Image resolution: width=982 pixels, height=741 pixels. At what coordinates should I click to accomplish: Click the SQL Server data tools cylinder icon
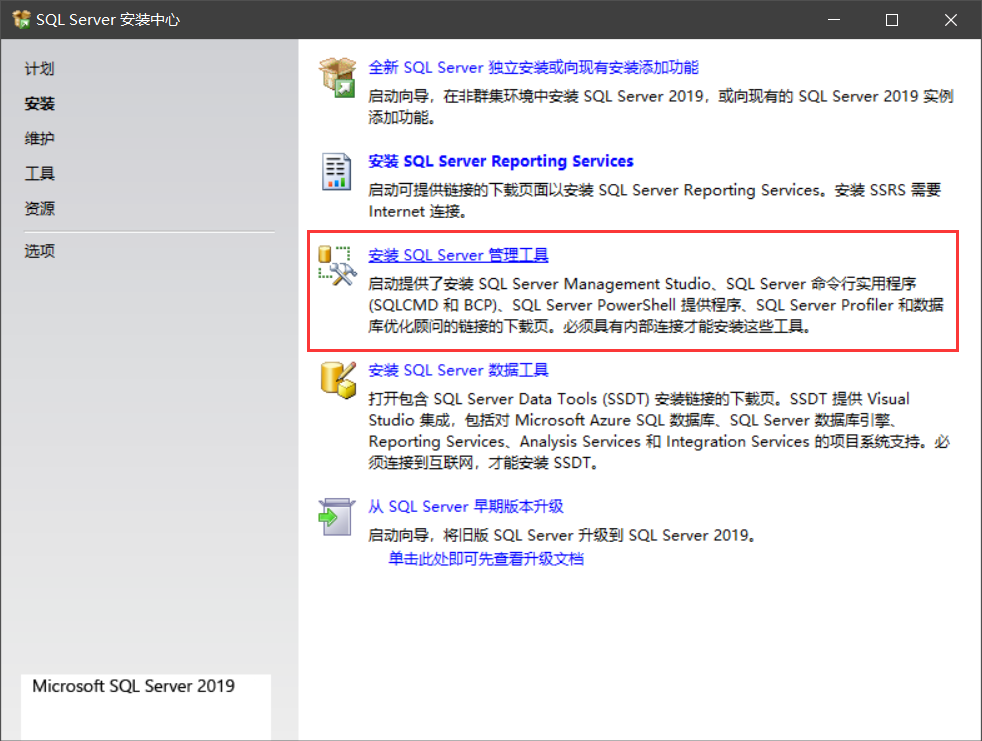(338, 380)
